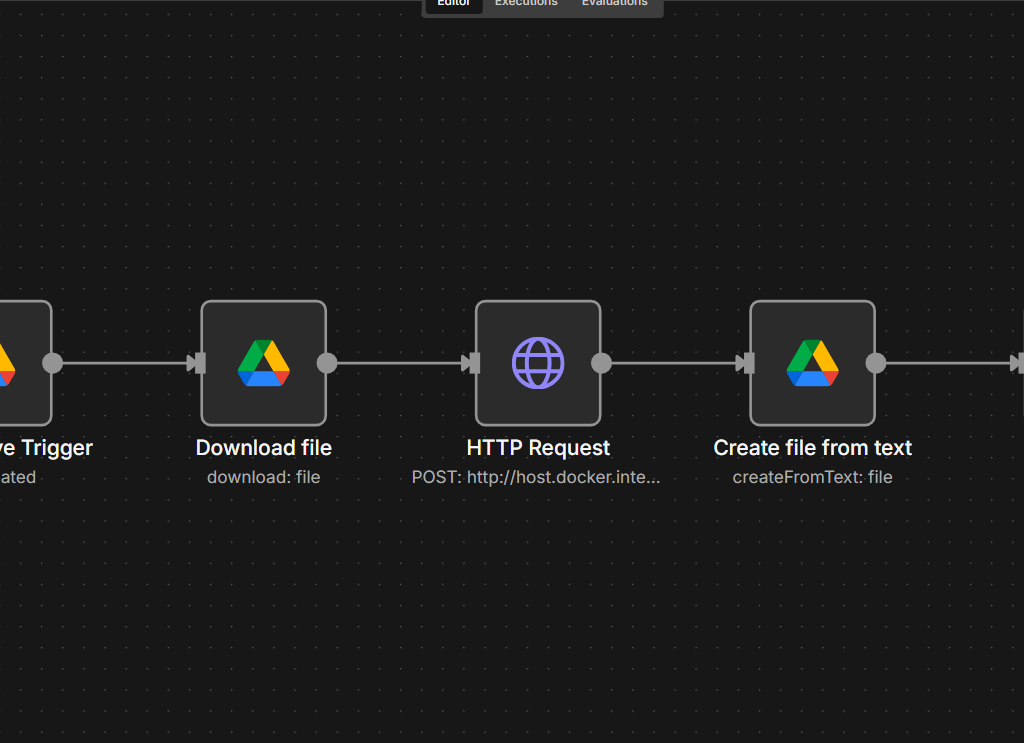
Task: Click the input connector of Download file node
Action: point(199,363)
